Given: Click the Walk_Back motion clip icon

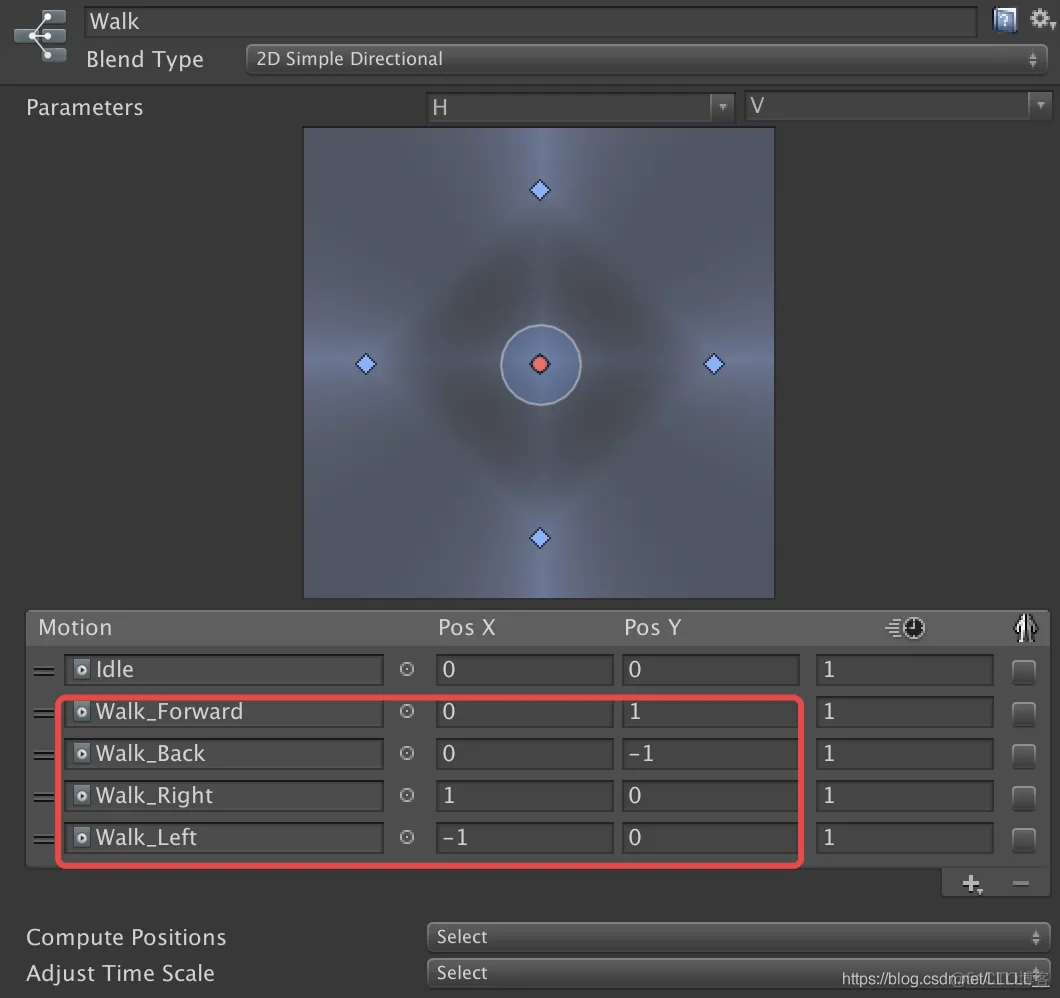Looking at the screenshot, I should [x=82, y=753].
